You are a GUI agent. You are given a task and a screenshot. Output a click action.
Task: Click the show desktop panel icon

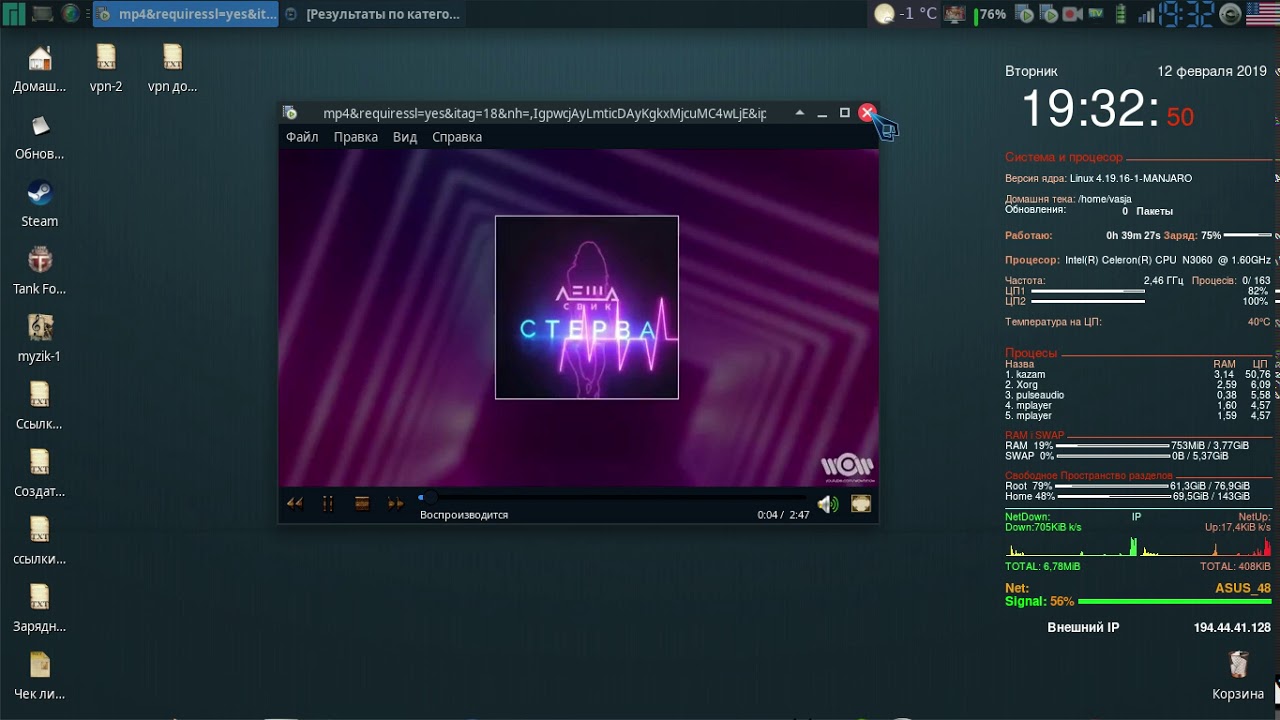[x=42, y=14]
